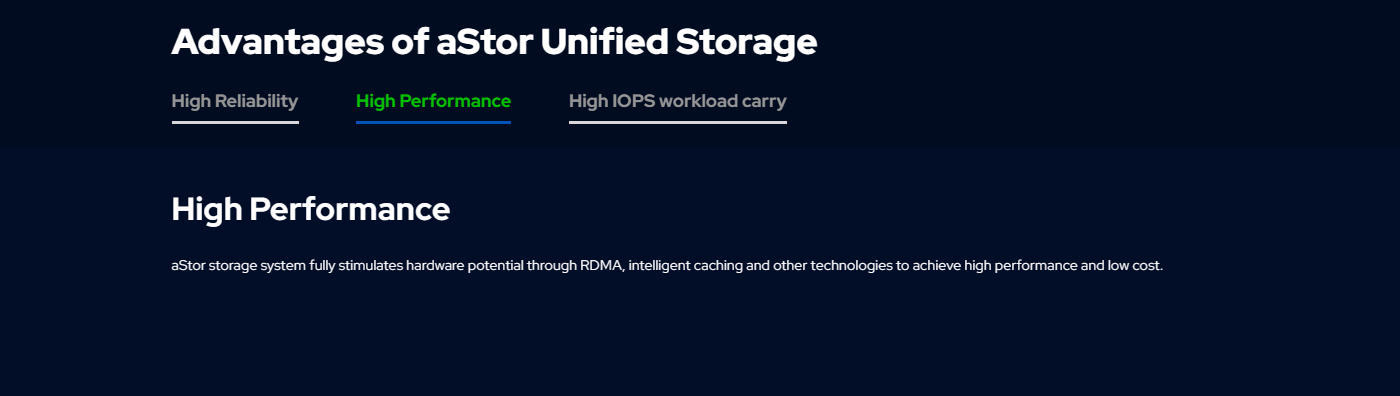
Task: Click the word aStor starting the description
Action: (188, 266)
